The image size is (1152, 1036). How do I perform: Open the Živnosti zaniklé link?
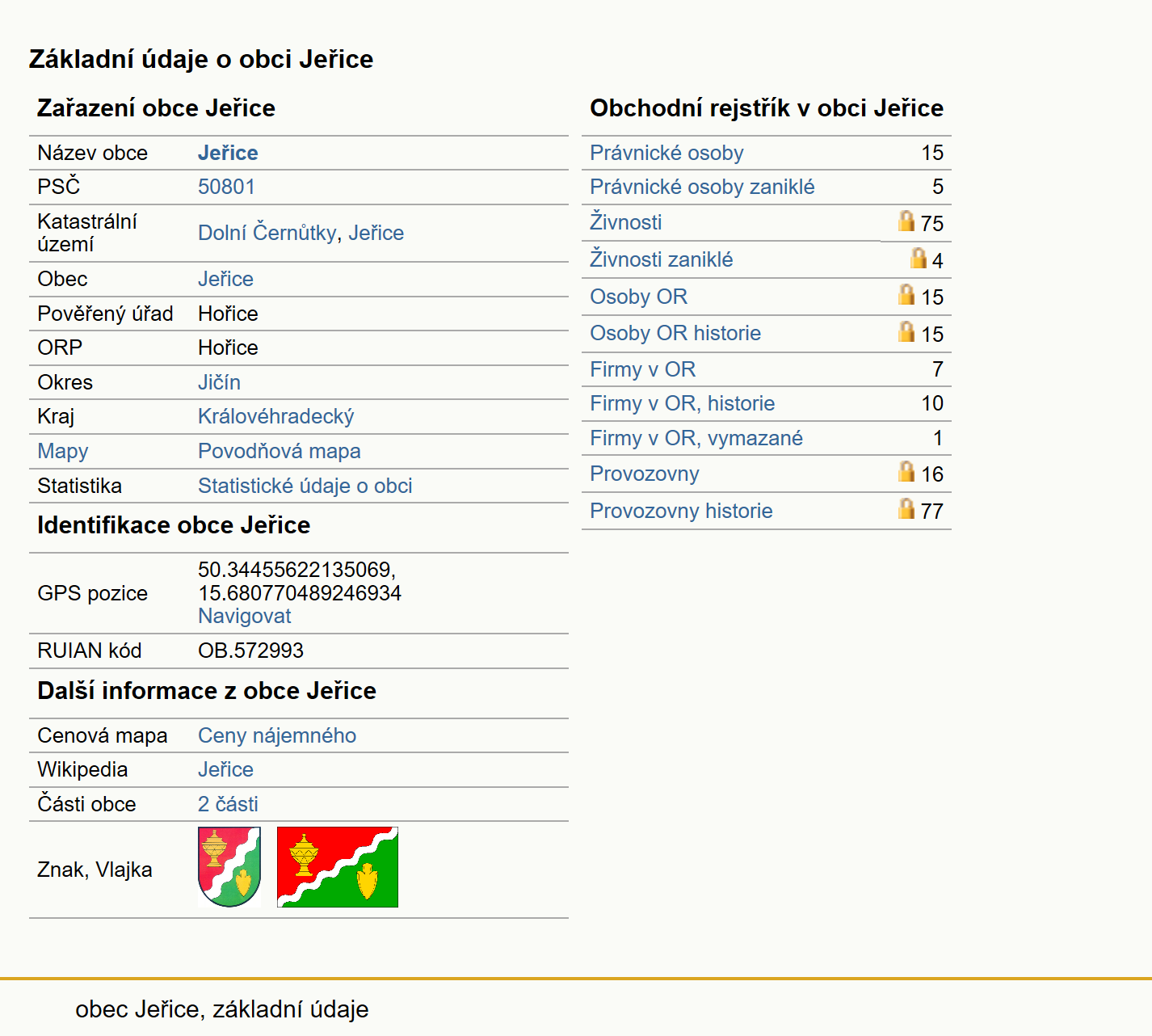pyautogui.click(x=661, y=259)
